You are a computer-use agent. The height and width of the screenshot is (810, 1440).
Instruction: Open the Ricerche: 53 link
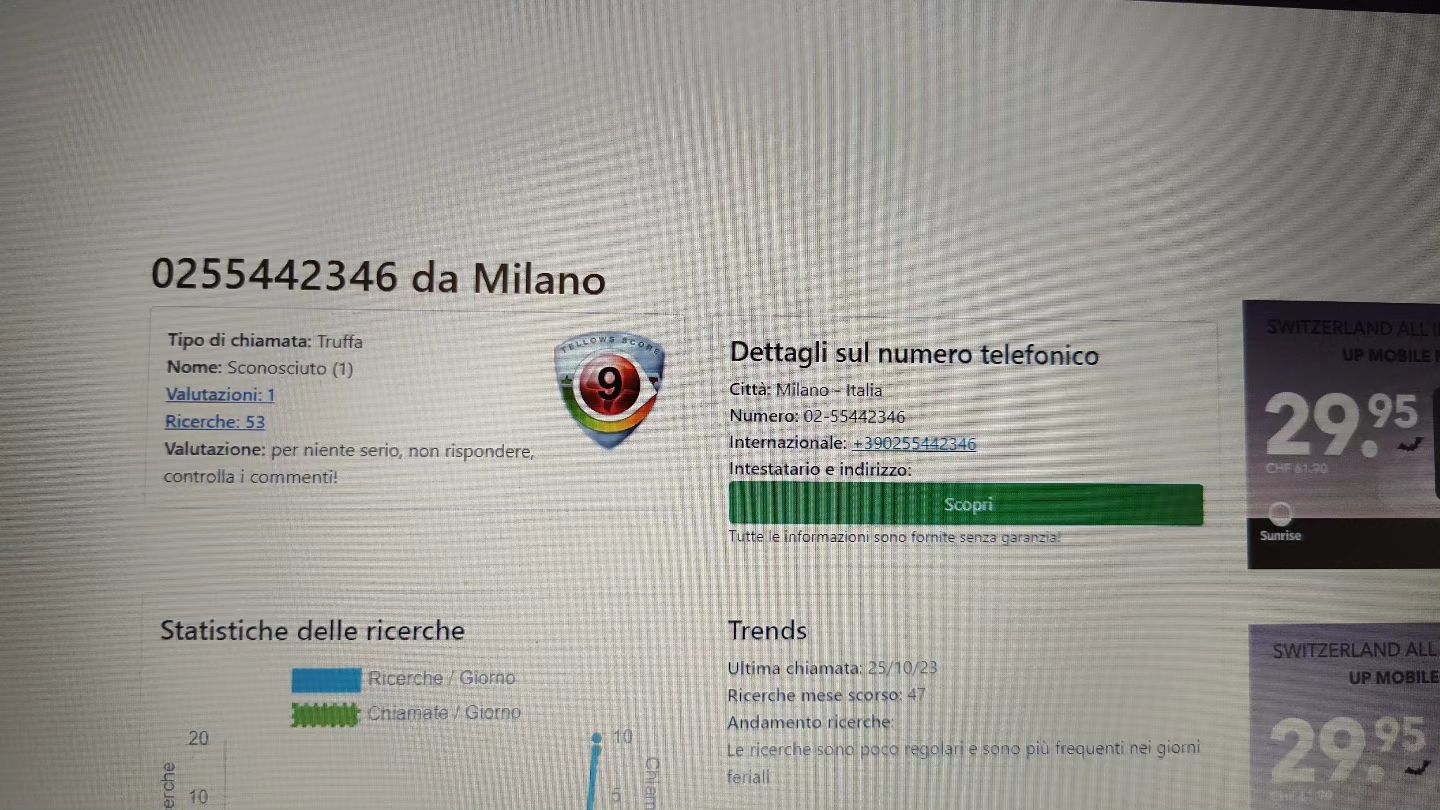click(x=215, y=422)
